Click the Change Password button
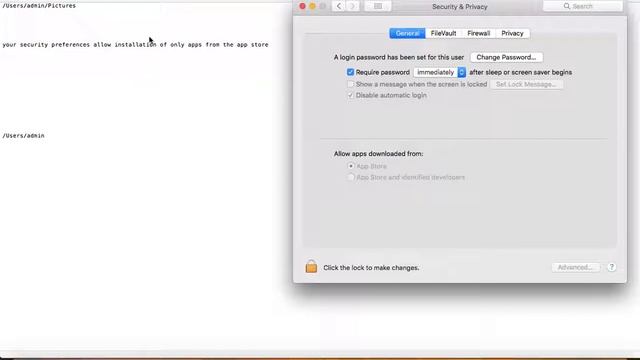This screenshot has height=360, width=640. (x=506, y=57)
